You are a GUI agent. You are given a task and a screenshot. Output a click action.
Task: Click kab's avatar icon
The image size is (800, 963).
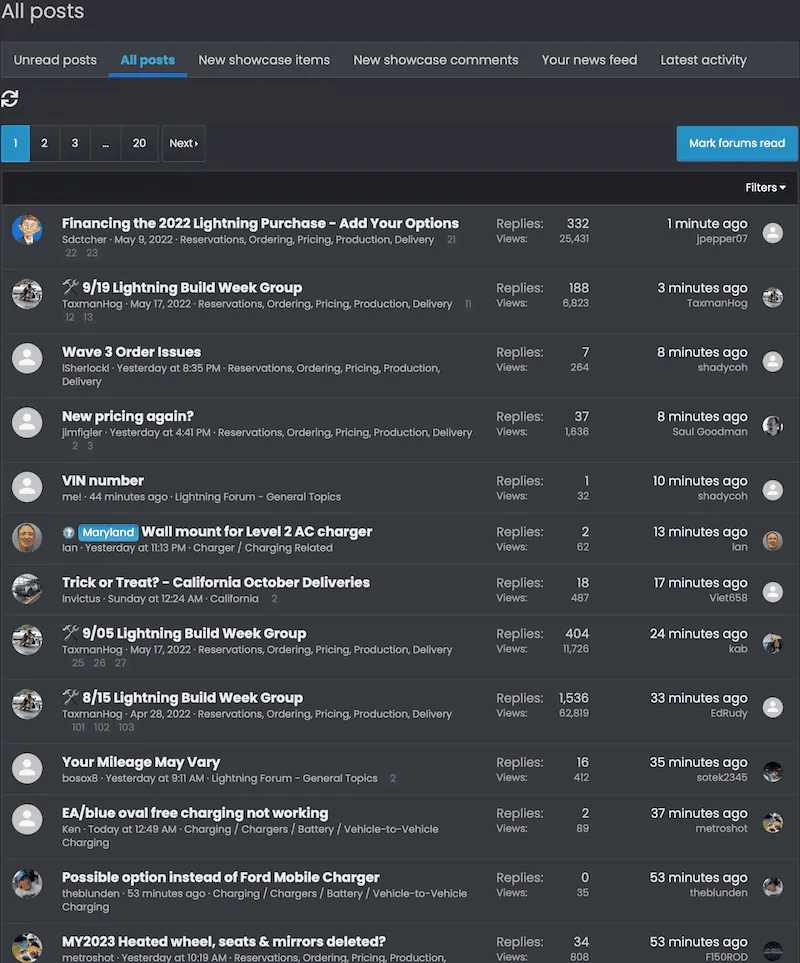772,644
